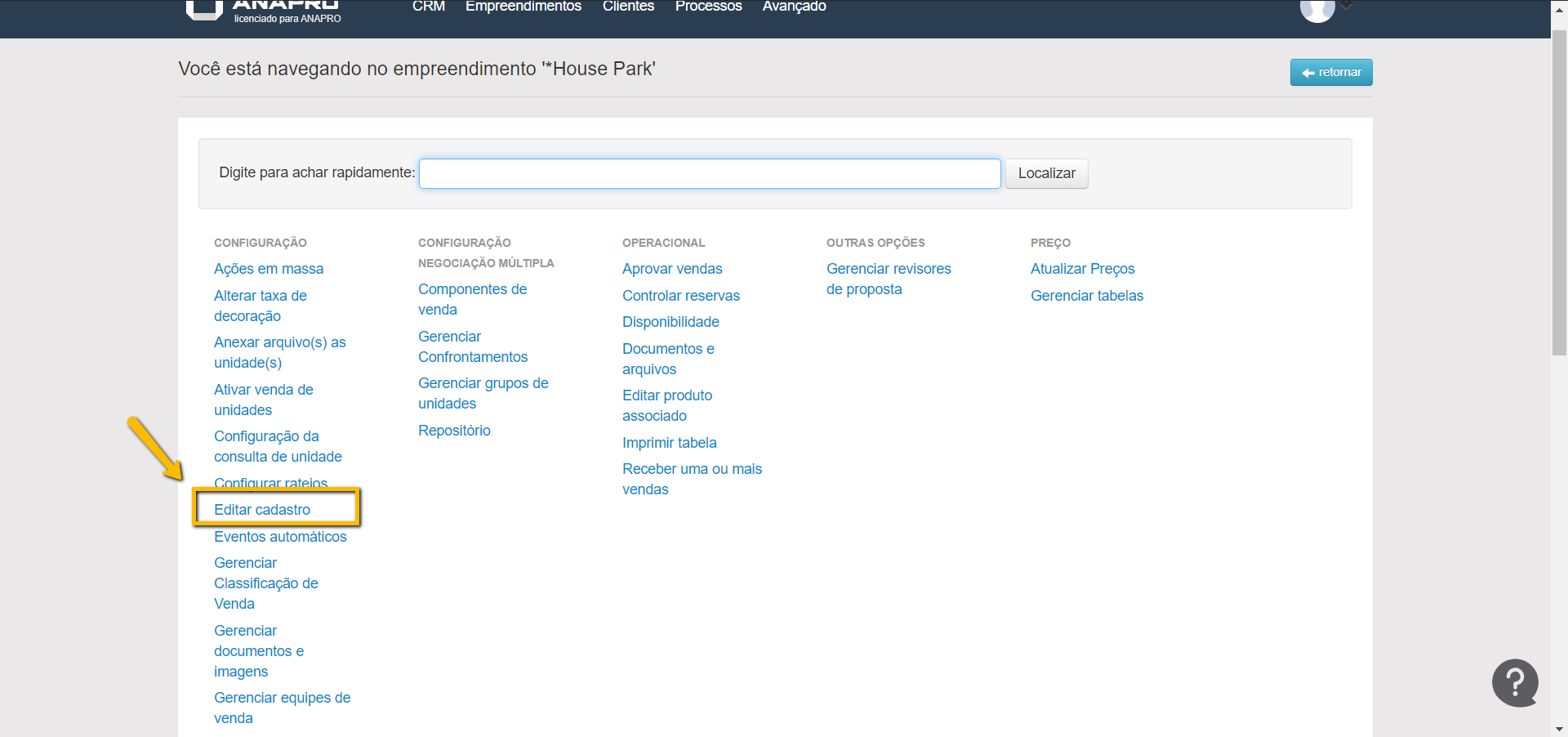The image size is (1568, 737).
Task: Open the user avatar profile menu
Action: (1316, 10)
